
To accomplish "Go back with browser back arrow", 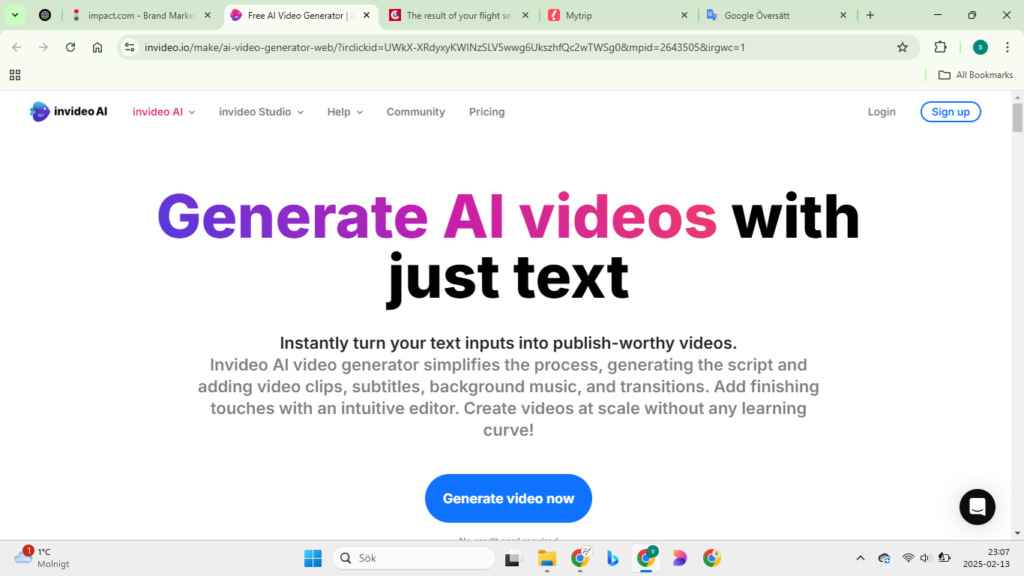I will click(17, 47).
